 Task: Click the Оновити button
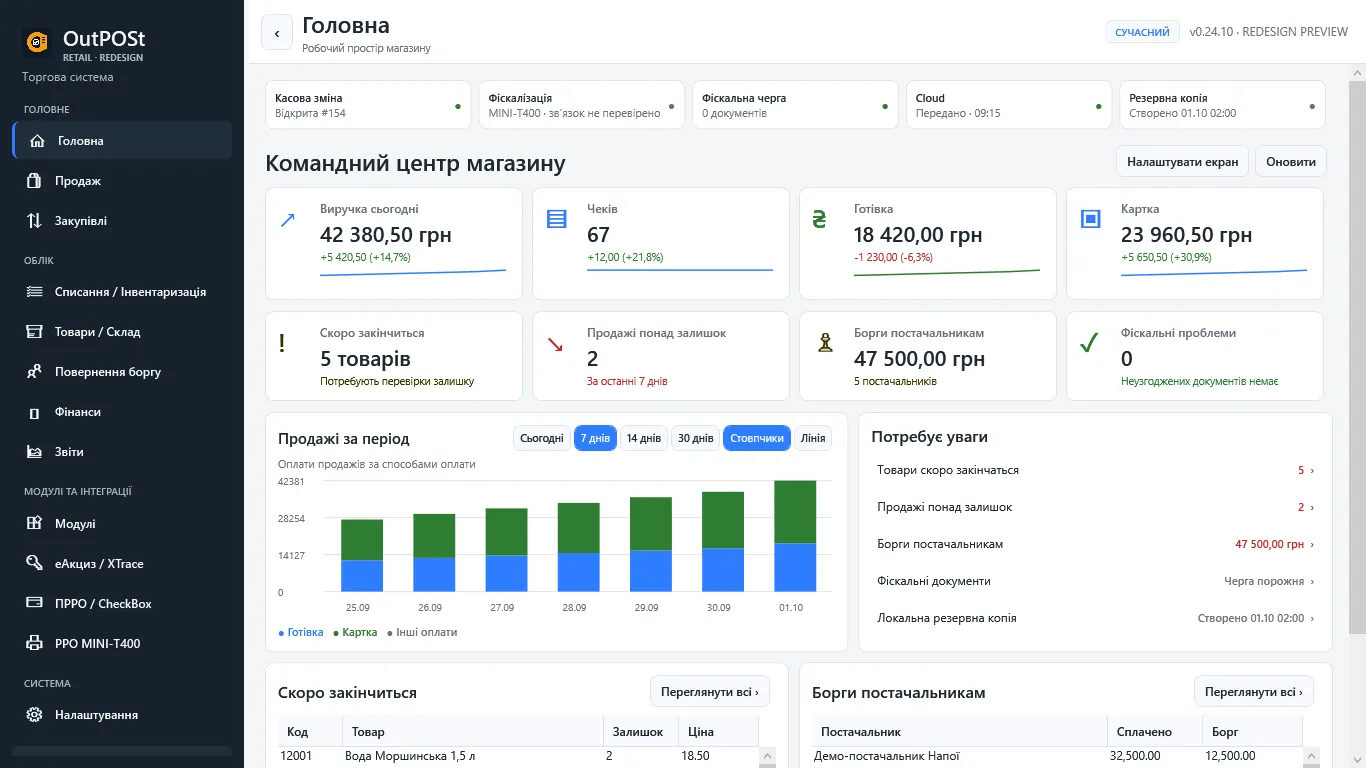[1291, 161]
